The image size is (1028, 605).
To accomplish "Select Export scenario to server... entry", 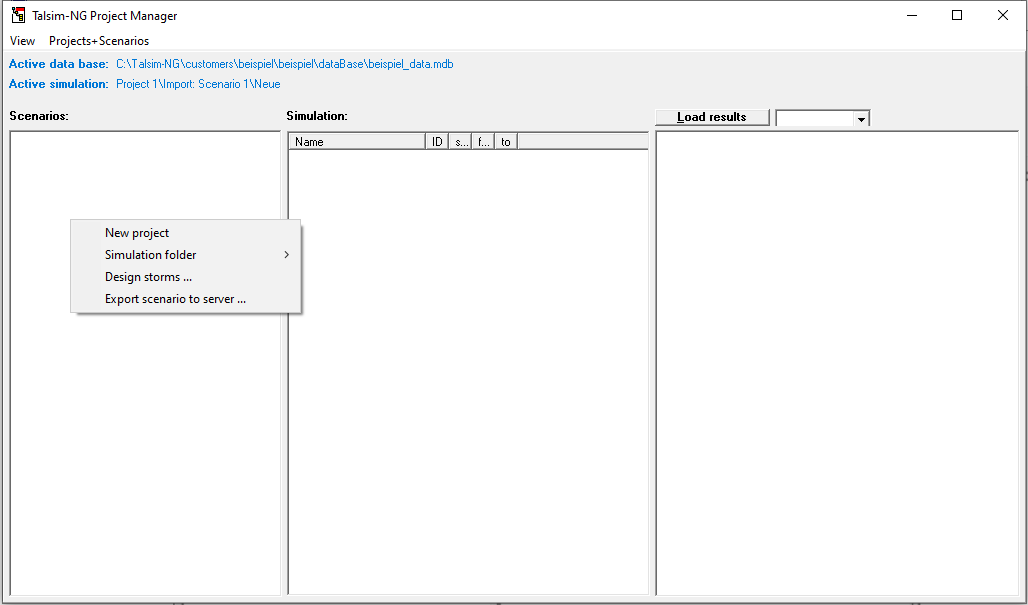I will pyautogui.click(x=175, y=299).
